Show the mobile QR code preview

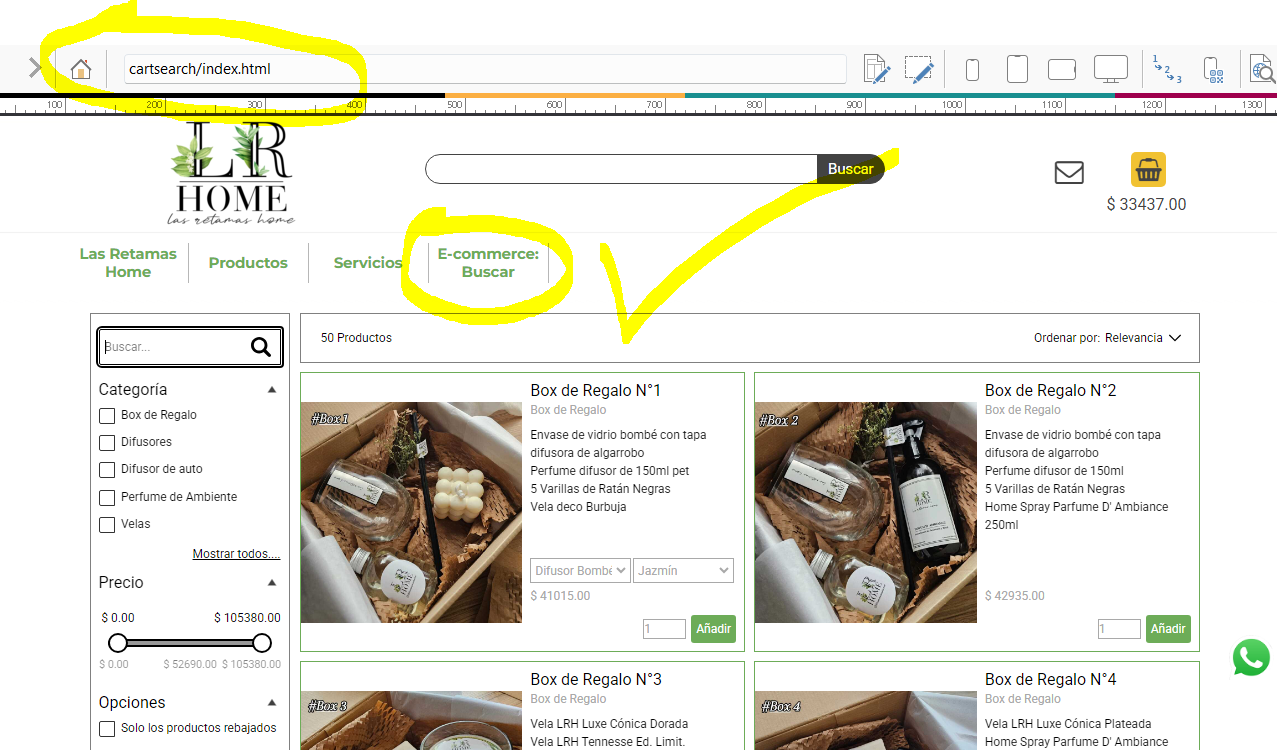(1213, 70)
